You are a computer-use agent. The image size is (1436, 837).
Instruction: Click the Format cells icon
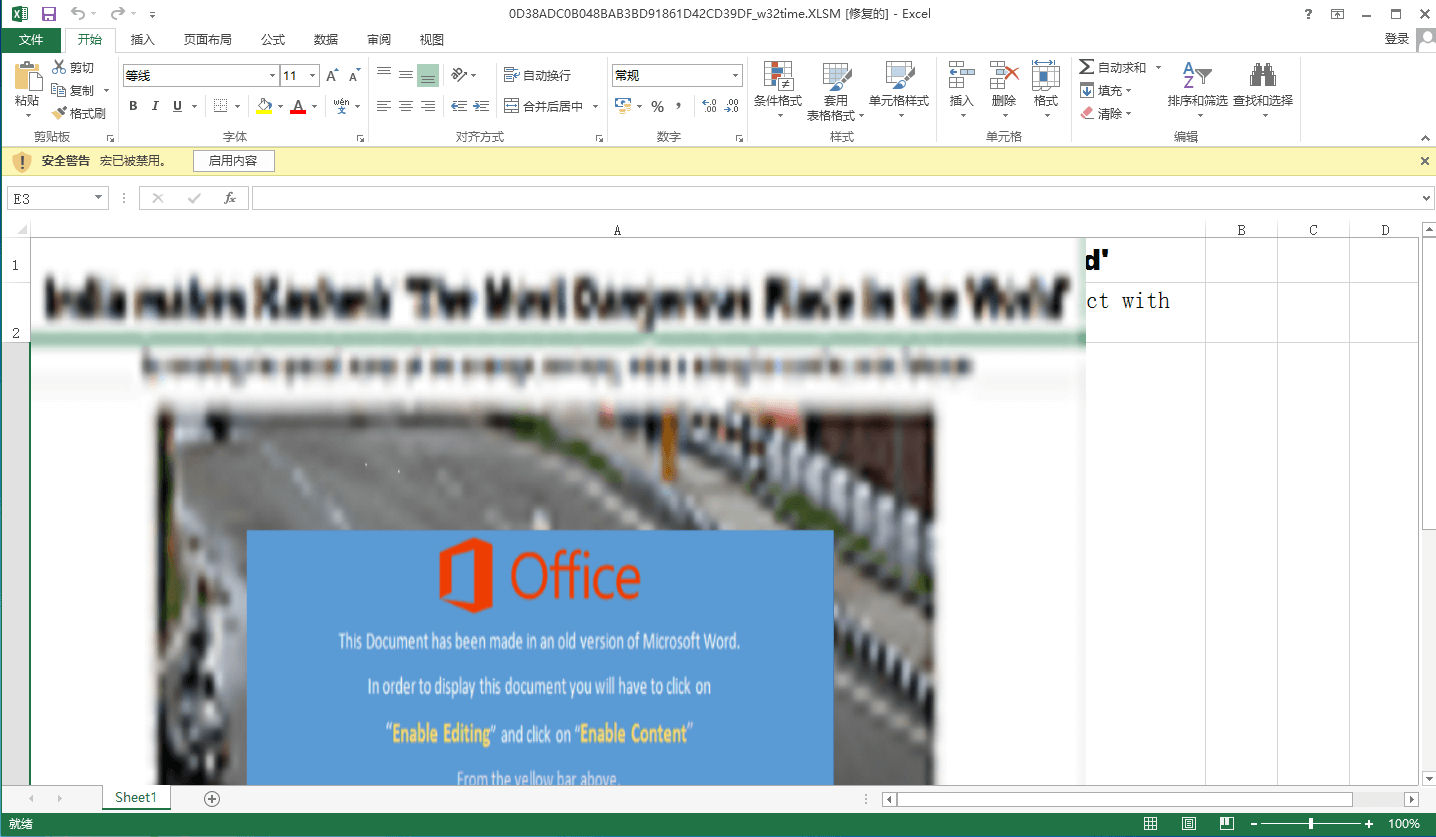tap(1045, 76)
